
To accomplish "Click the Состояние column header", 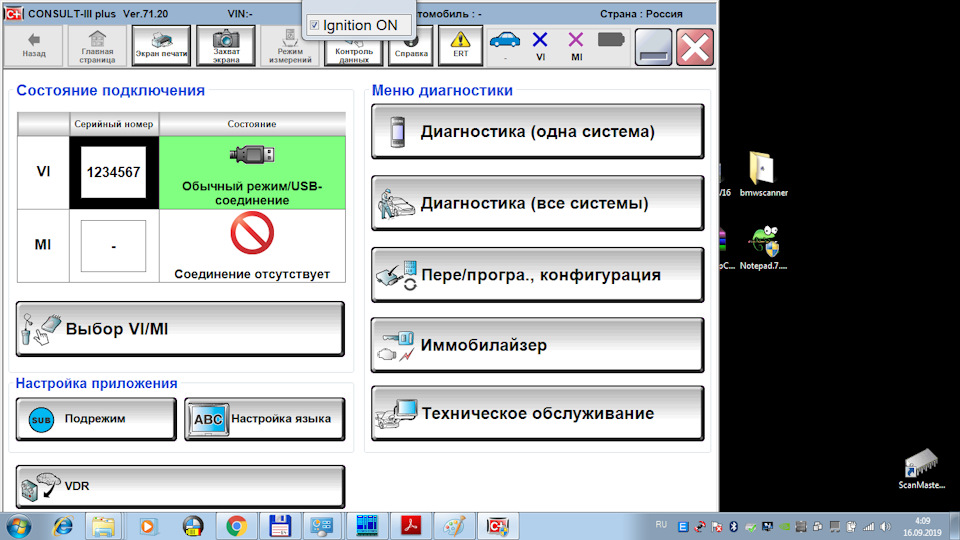I will [252, 124].
